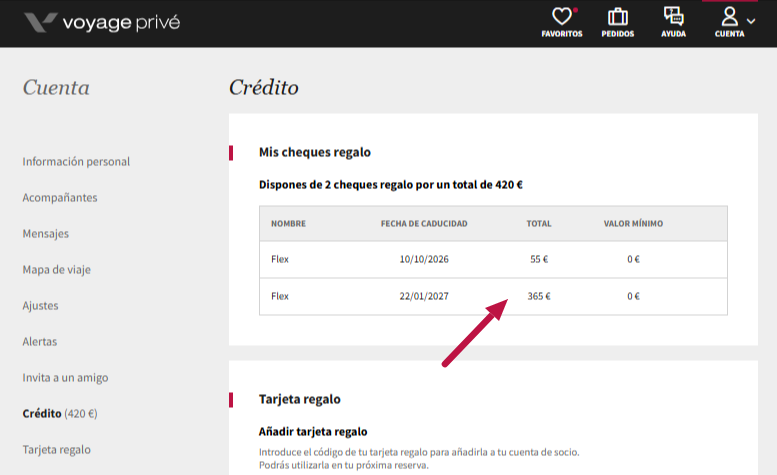
Task: Click Añadir tarjeta regalo heading
Action: (313, 432)
